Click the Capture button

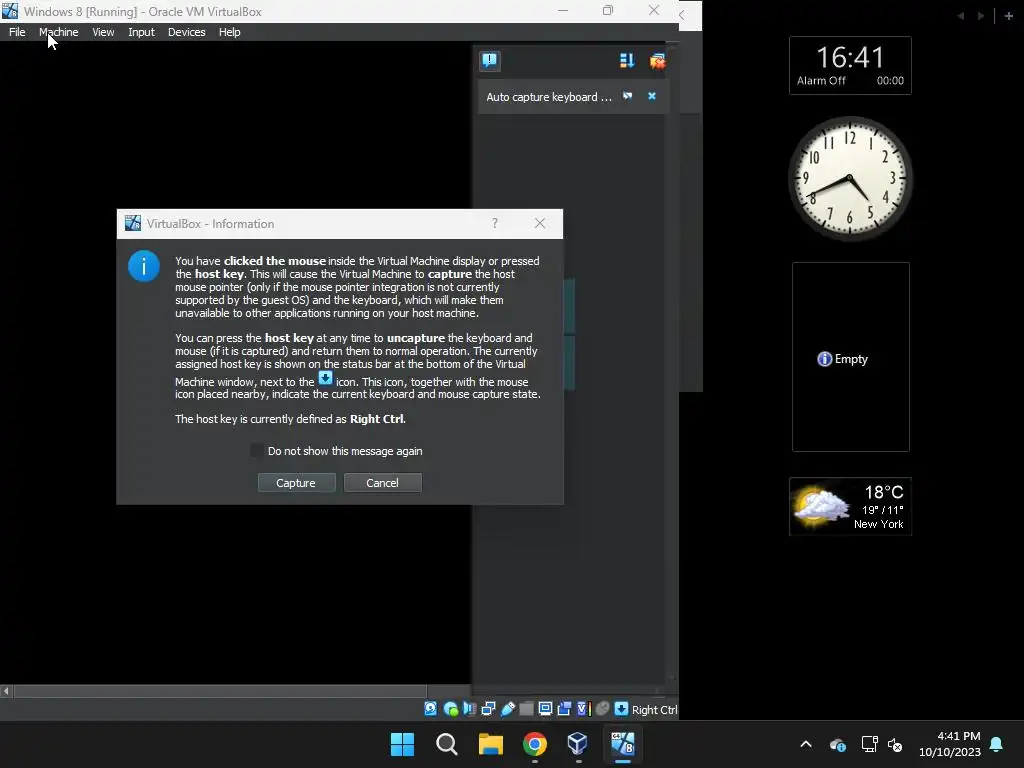click(x=296, y=483)
